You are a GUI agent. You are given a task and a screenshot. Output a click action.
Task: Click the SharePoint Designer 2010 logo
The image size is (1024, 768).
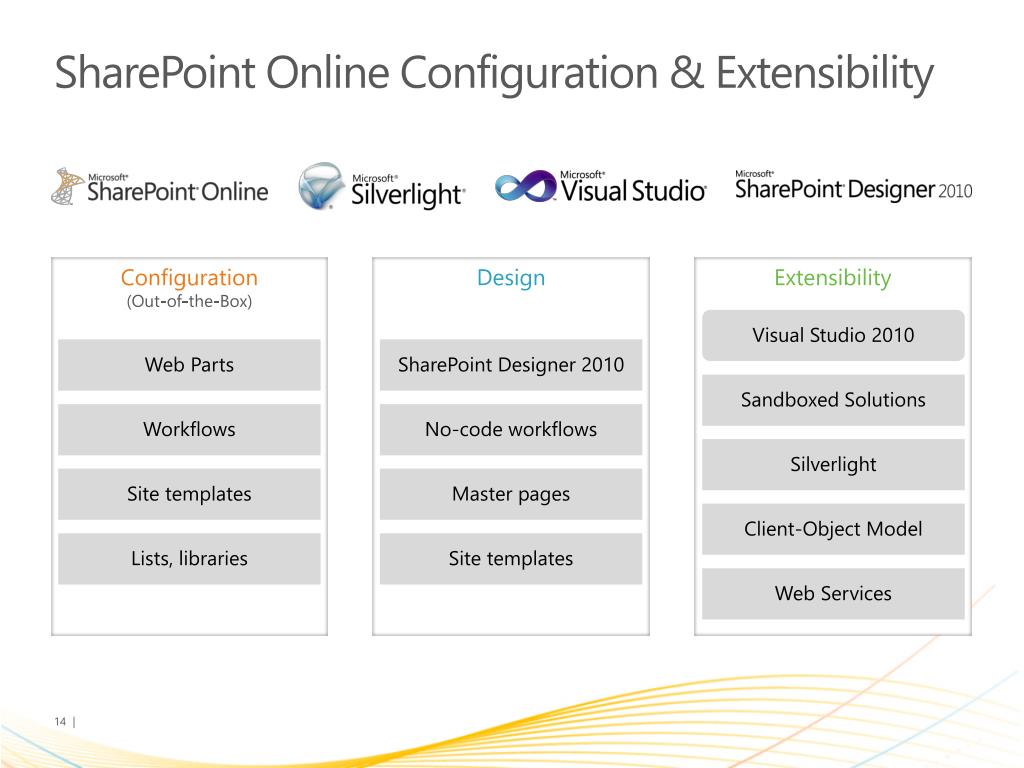854,185
